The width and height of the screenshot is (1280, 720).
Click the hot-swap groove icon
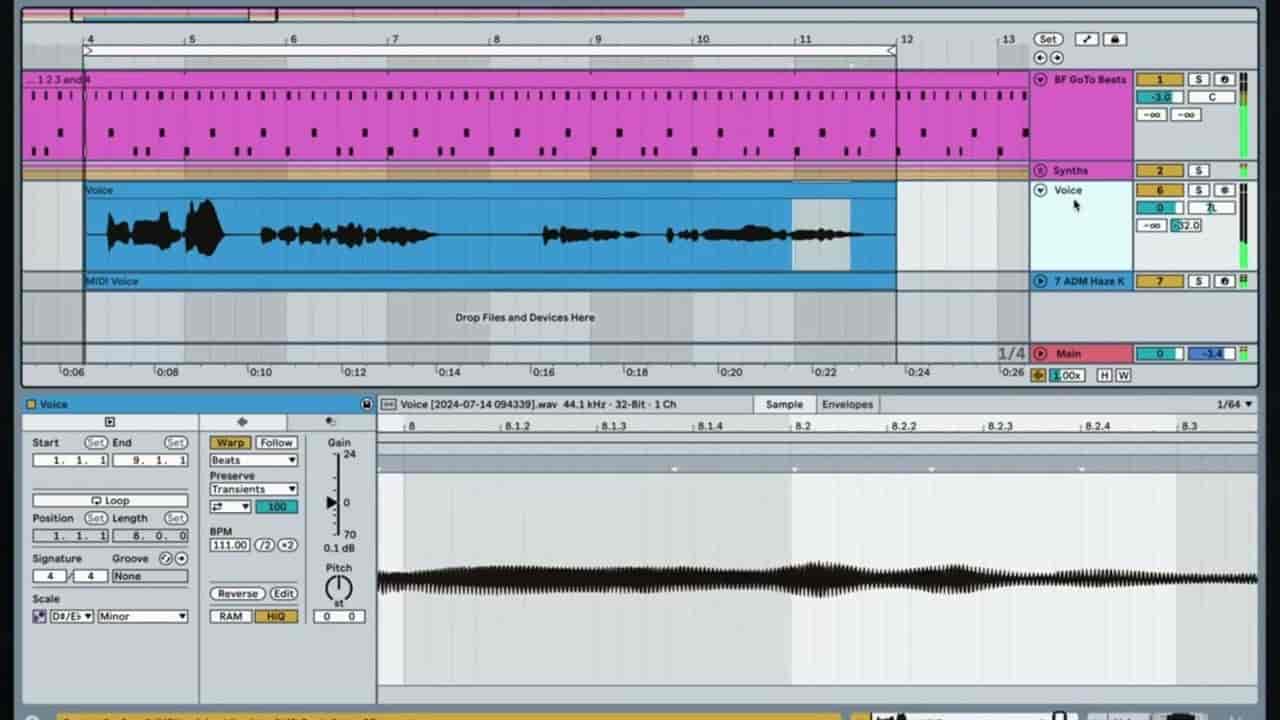(166, 558)
